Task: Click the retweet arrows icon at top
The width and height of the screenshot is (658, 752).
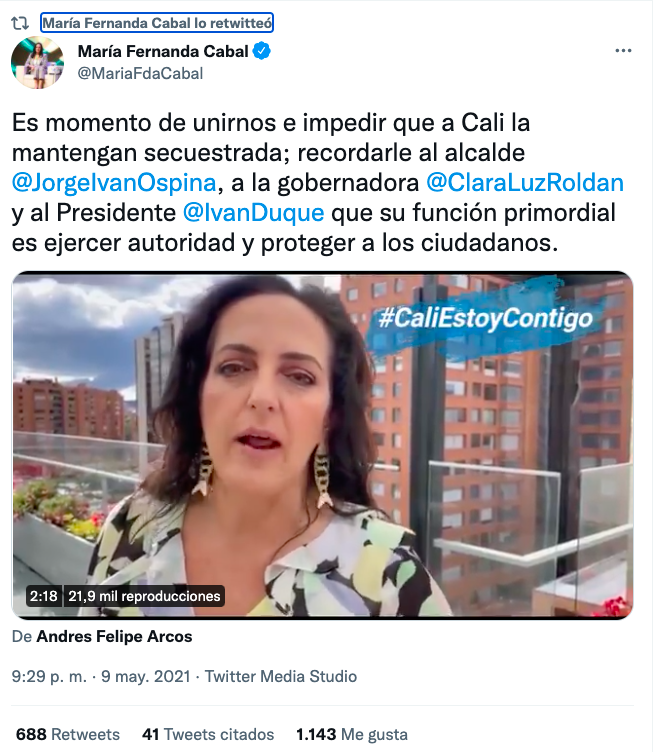Action: (x=20, y=23)
